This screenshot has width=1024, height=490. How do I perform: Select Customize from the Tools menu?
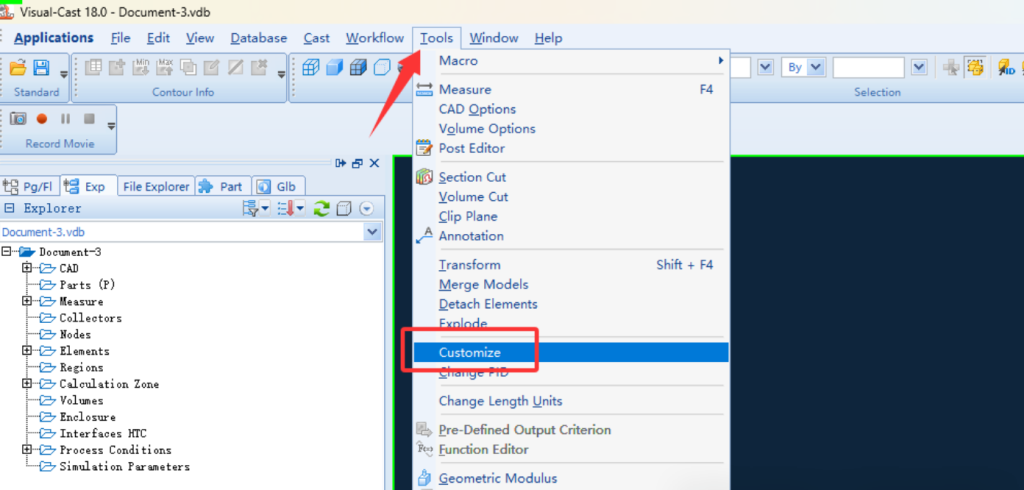(470, 353)
